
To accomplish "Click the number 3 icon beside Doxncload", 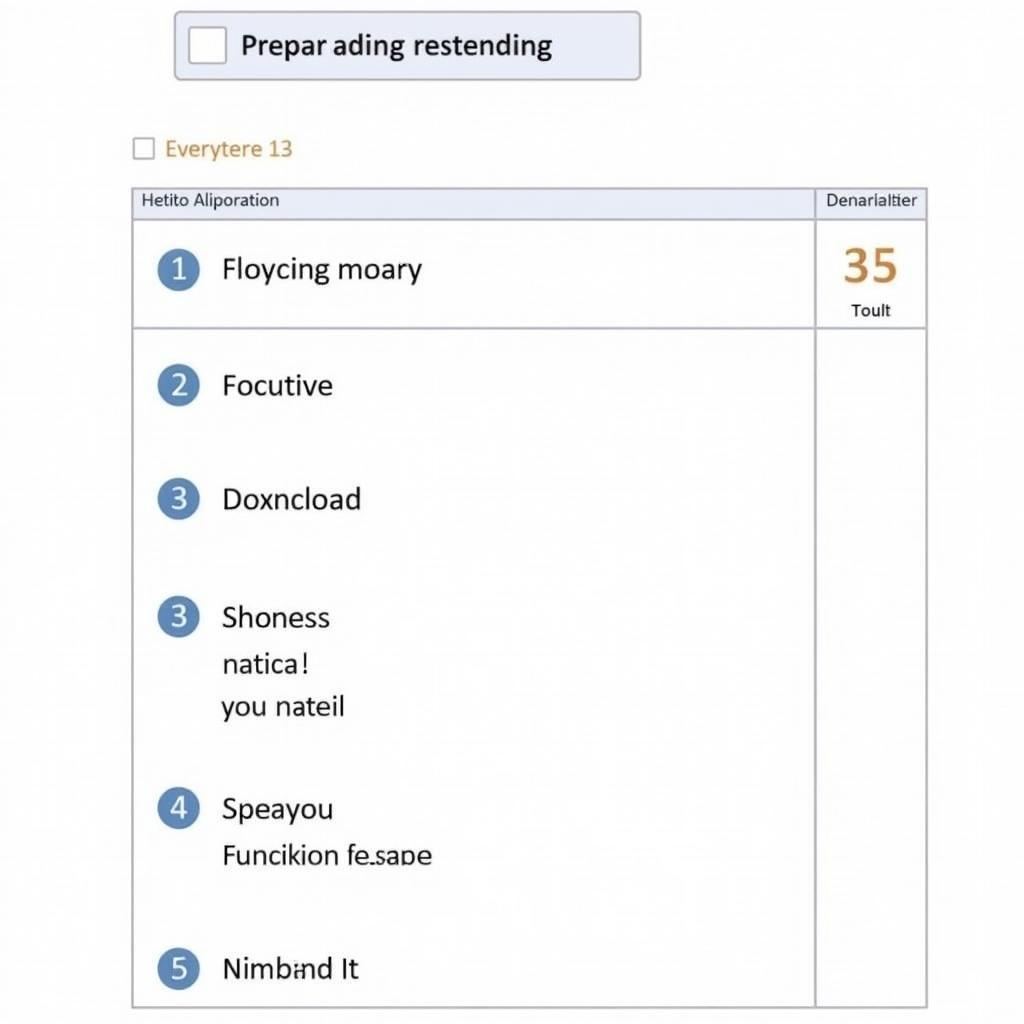I will [x=178, y=498].
